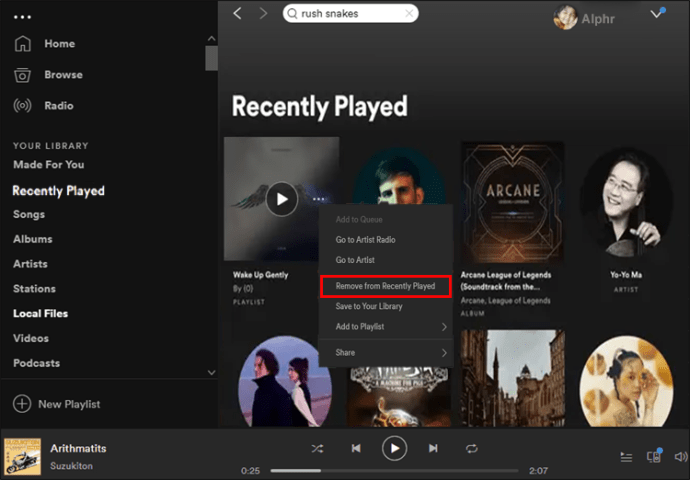The width and height of the screenshot is (690, 480).
Task: Skip to next track
Action: coord(433,448)
